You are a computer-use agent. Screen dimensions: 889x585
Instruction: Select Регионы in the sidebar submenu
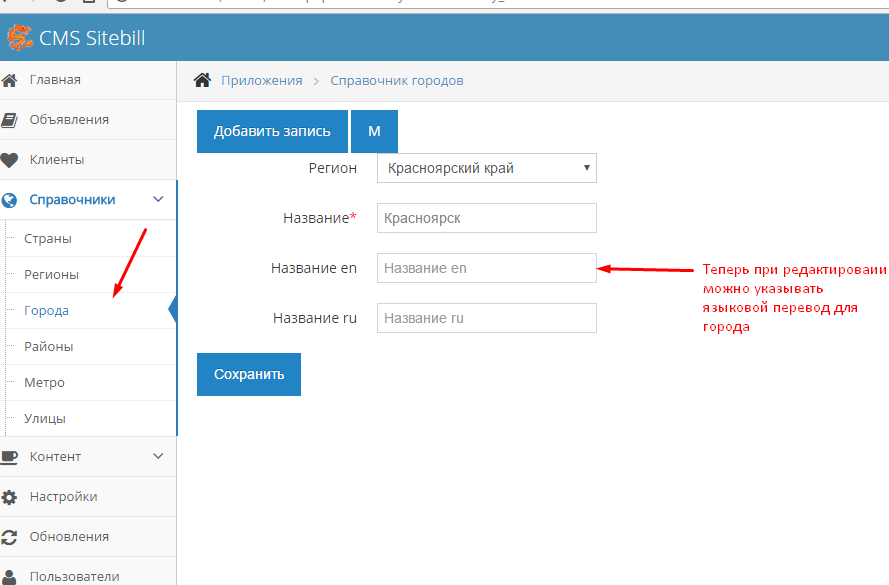tap(51, 275)
